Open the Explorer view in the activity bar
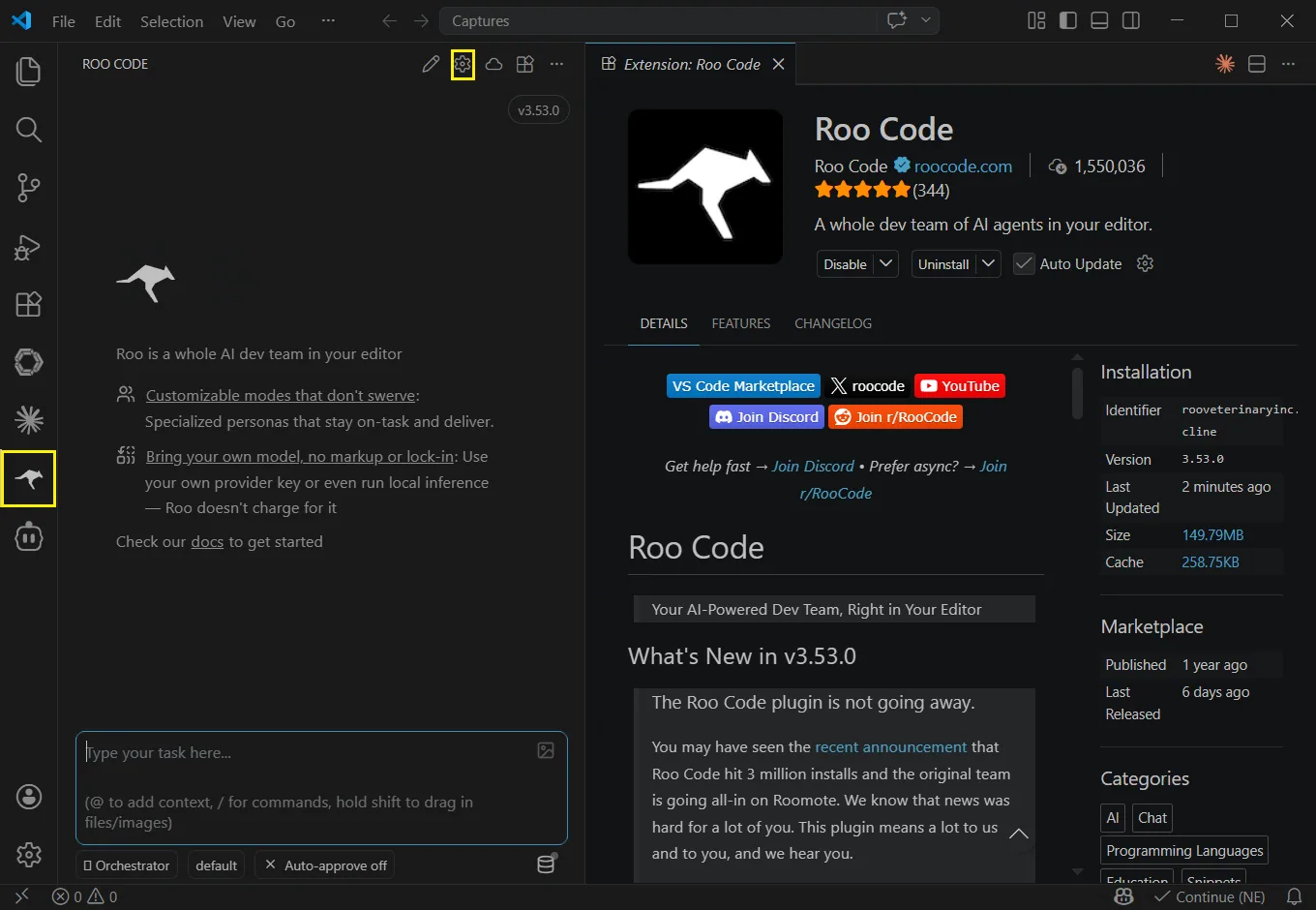 point(28,72)
